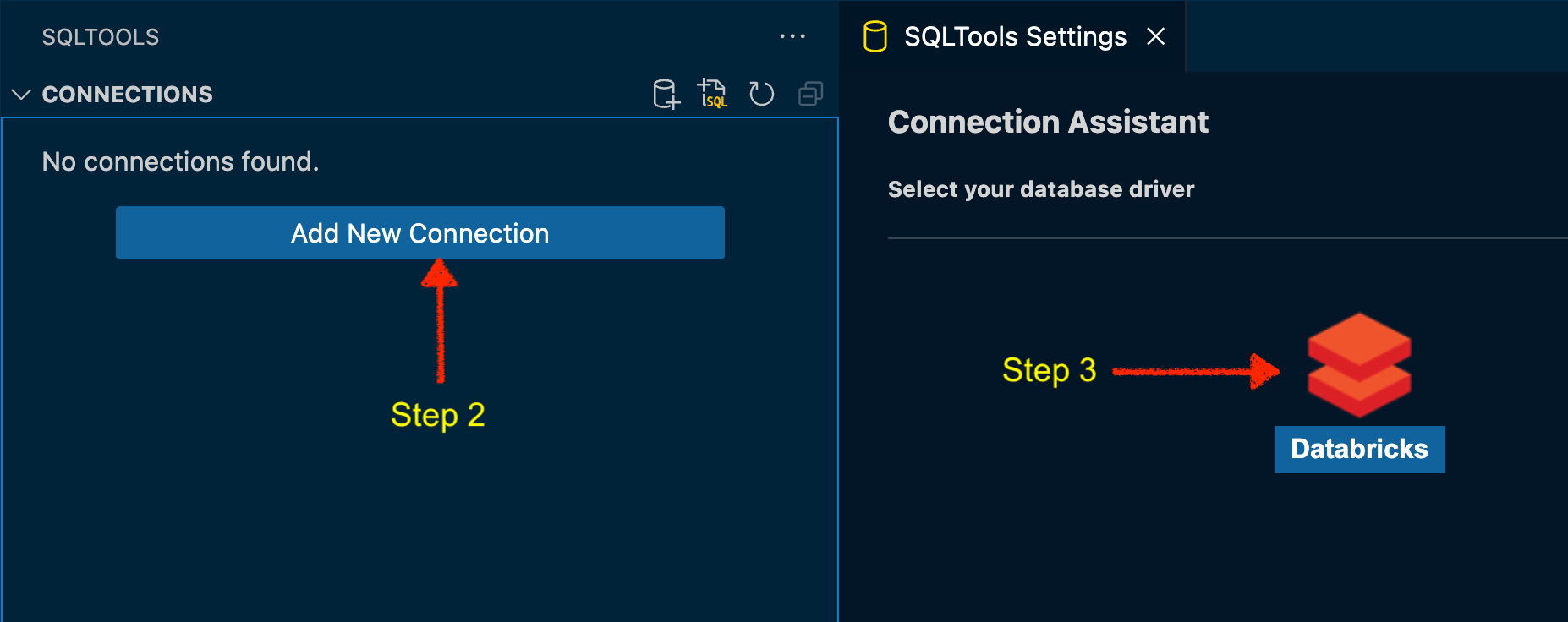Viewport: 1568px width, 622px height.
Task: Click the CONNECTIONS section header label
Action: click(x=128, y=94)
